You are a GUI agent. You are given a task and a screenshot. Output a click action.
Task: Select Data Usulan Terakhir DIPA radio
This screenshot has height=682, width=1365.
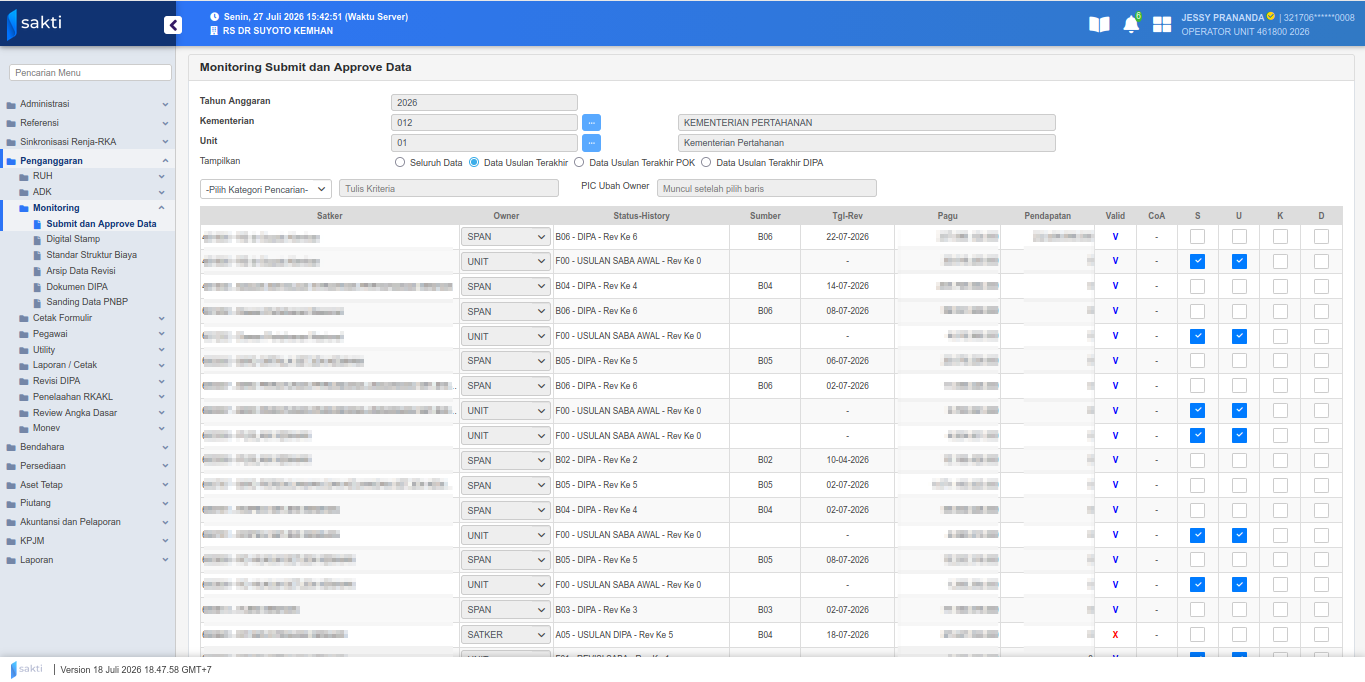point(706,162)
